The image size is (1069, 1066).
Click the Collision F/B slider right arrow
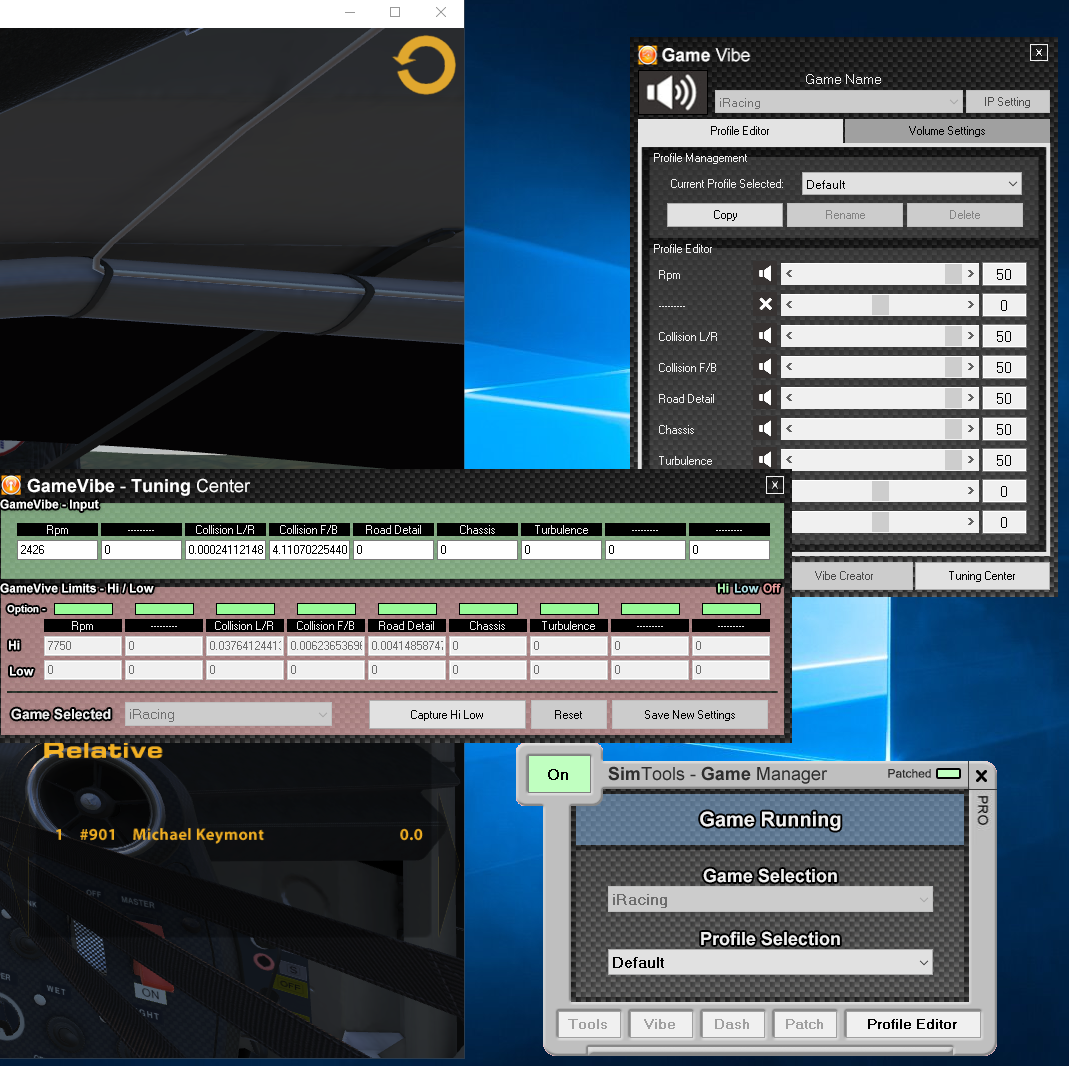[x=971, y=367]
